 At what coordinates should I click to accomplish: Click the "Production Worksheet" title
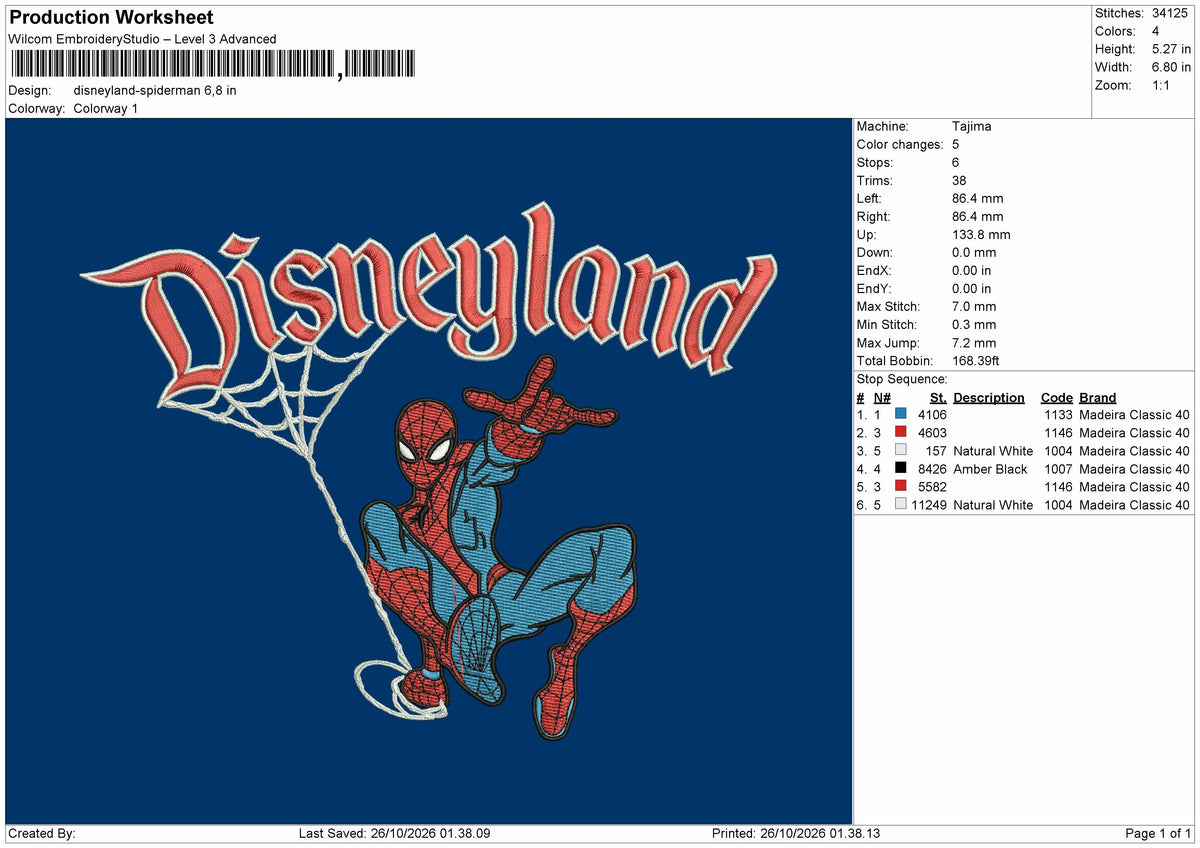tap(111, 18)
